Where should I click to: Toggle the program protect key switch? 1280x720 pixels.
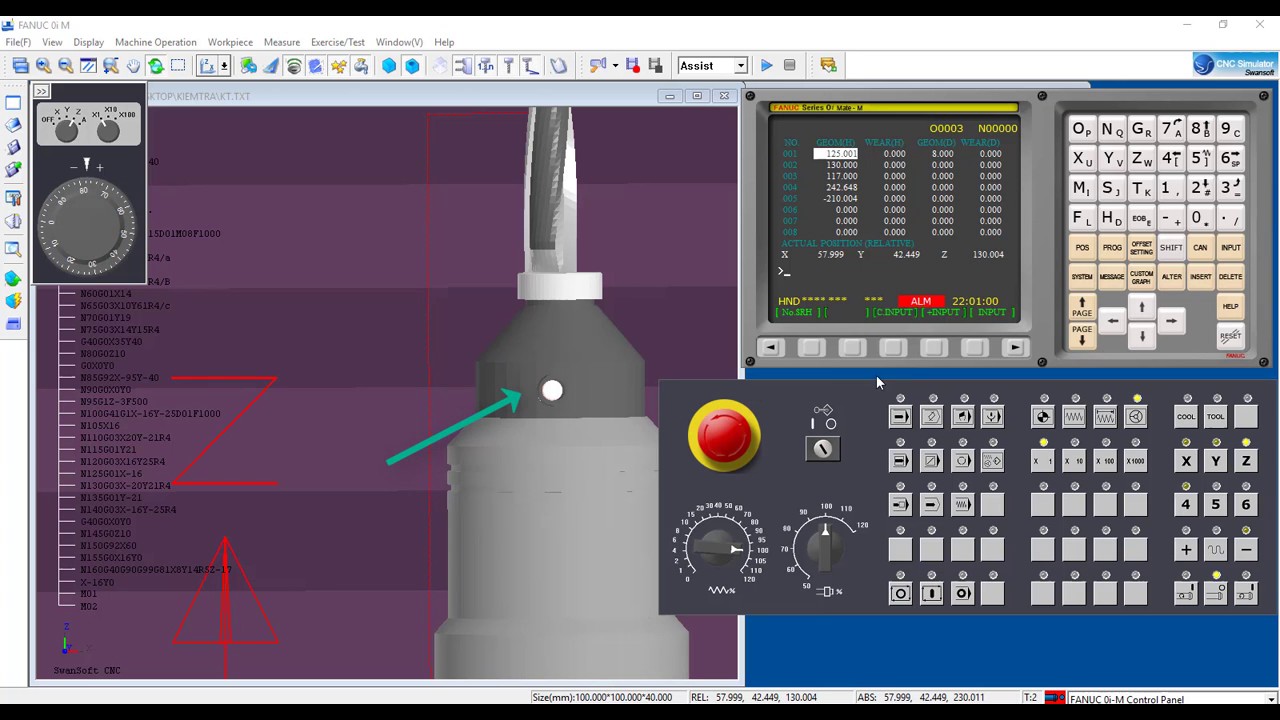[823, 449]
